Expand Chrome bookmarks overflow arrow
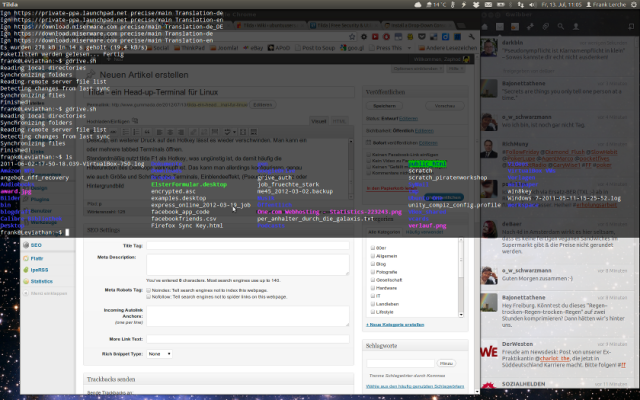The height and width of the screenshot is (400, 640). coord(409,48)
